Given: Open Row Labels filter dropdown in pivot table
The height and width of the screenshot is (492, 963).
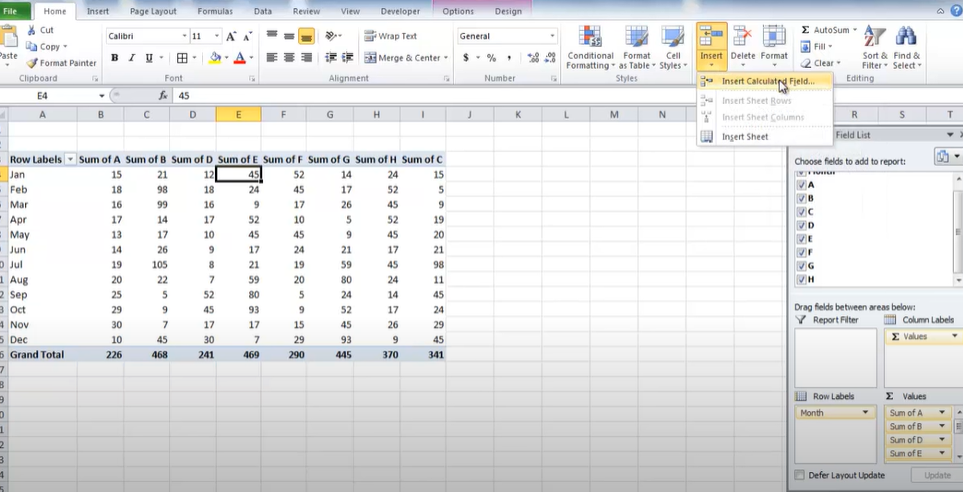Looking at the screenshot, I should pyautogui.click(x=70, y=159).
